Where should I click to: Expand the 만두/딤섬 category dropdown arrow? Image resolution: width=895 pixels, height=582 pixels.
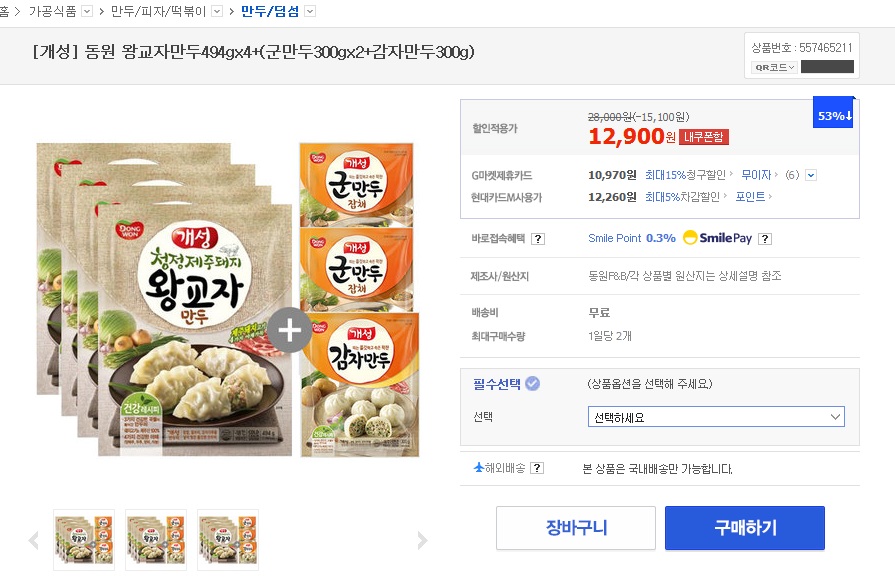point(310,11)
